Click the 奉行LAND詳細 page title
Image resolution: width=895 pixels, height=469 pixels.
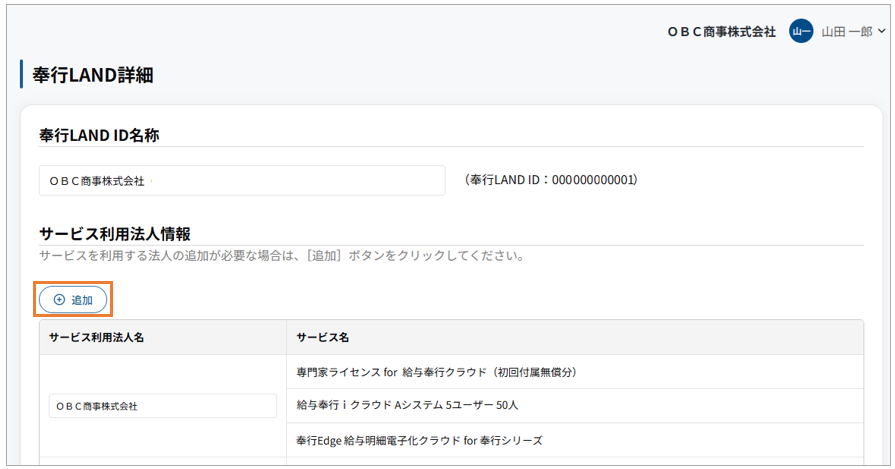(x=92, y=75)
